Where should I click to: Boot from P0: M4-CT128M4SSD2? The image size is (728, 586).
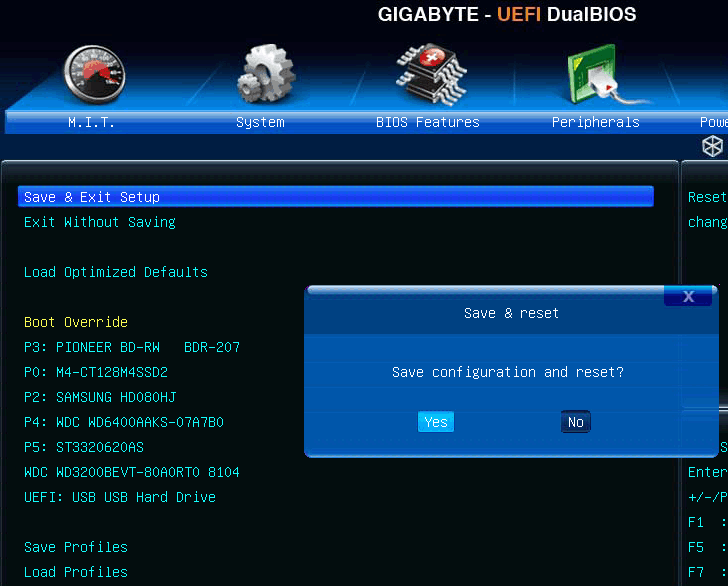tap(96, 372)
